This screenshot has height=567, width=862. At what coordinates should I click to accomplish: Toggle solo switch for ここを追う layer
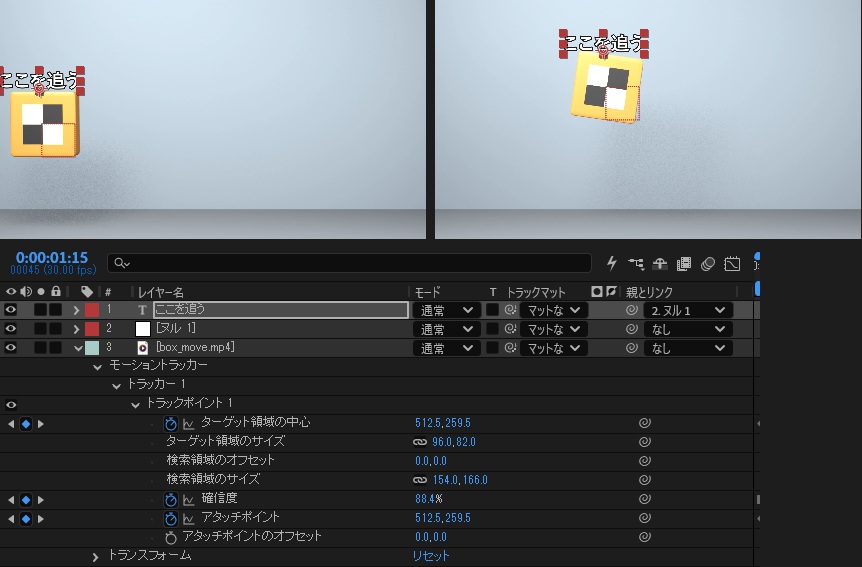click(40, 310)
